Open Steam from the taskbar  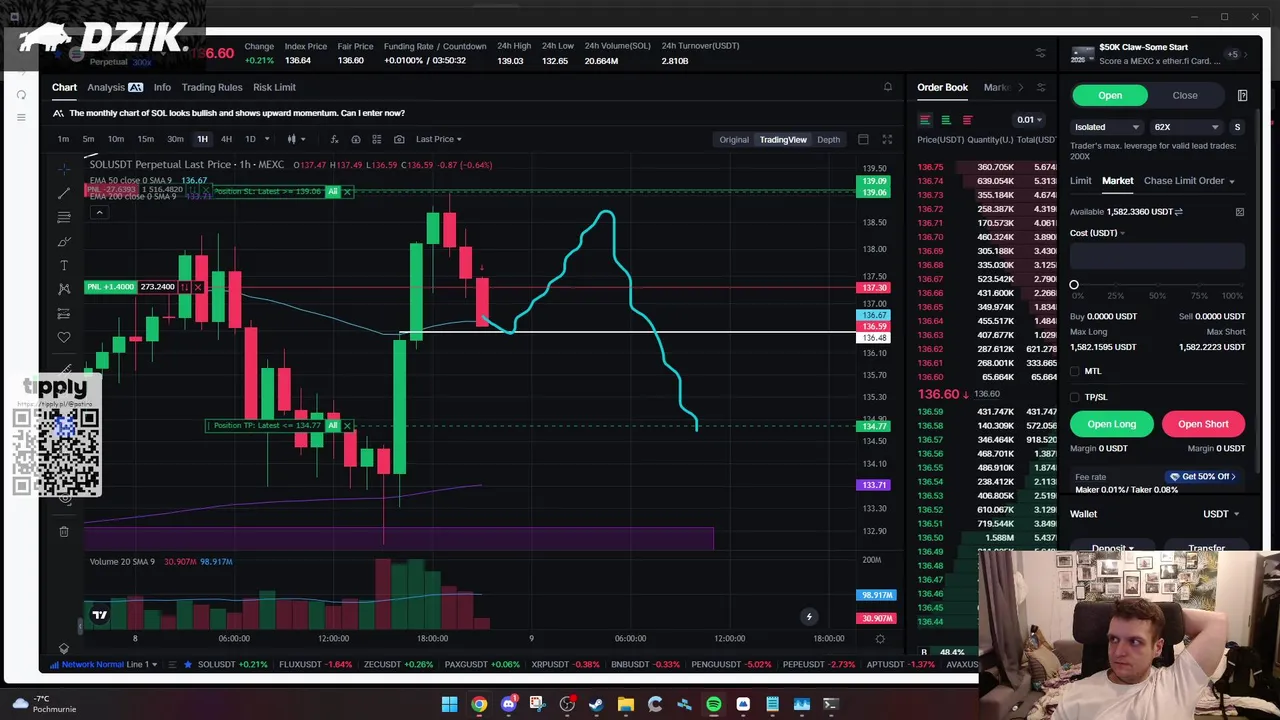coord(596,704)
